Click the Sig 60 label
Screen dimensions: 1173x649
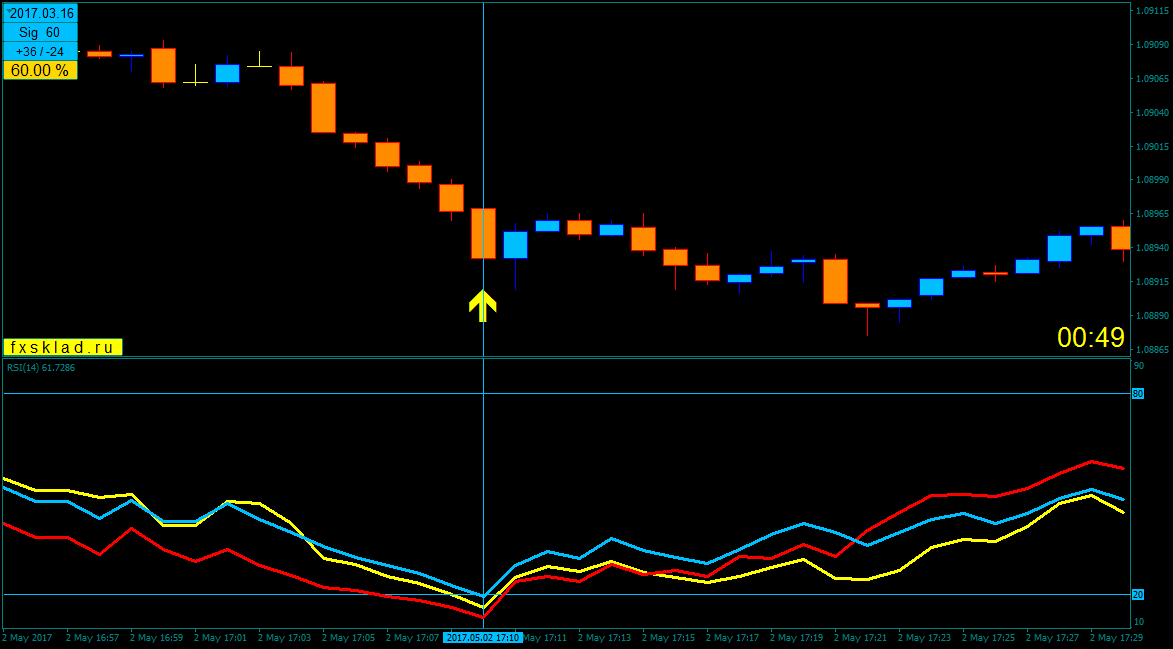coord(40,33)
